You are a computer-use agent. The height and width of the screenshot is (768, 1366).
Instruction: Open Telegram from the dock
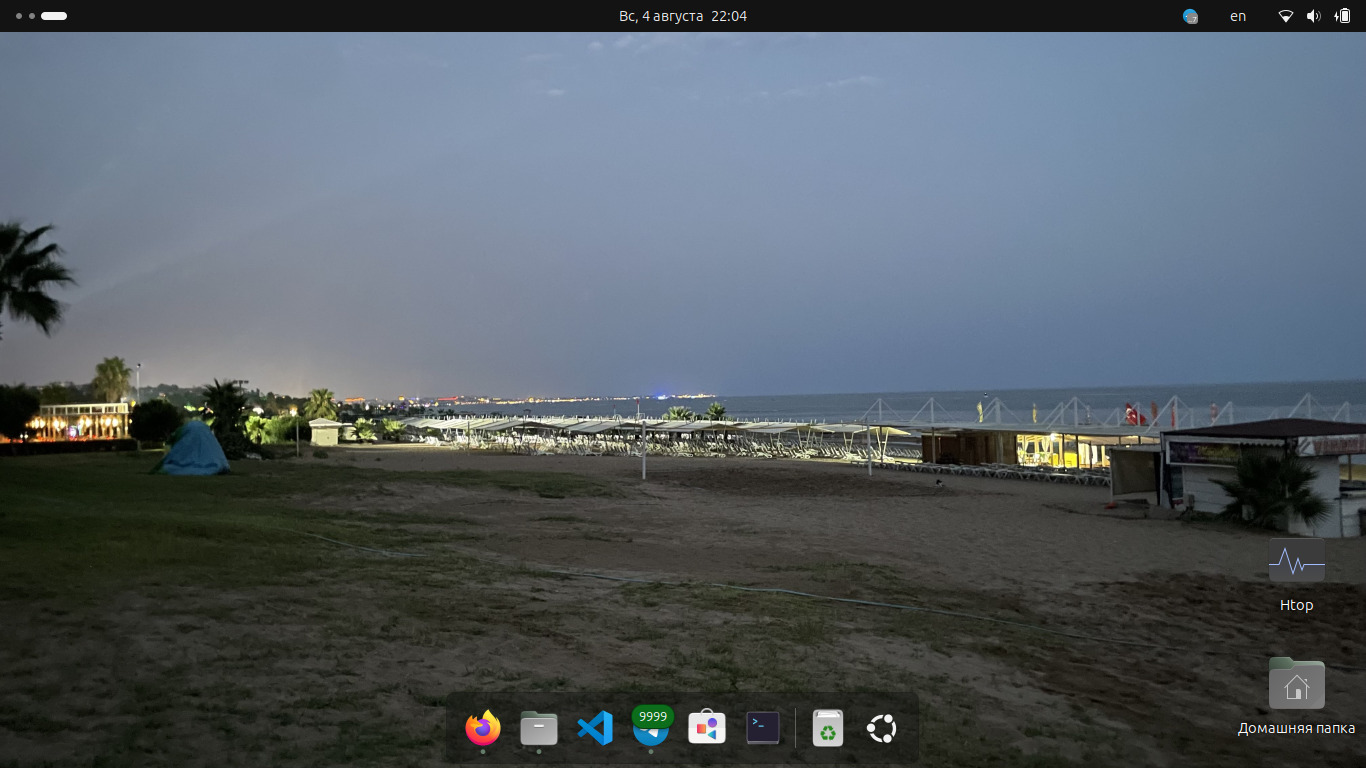pos(651,732)
